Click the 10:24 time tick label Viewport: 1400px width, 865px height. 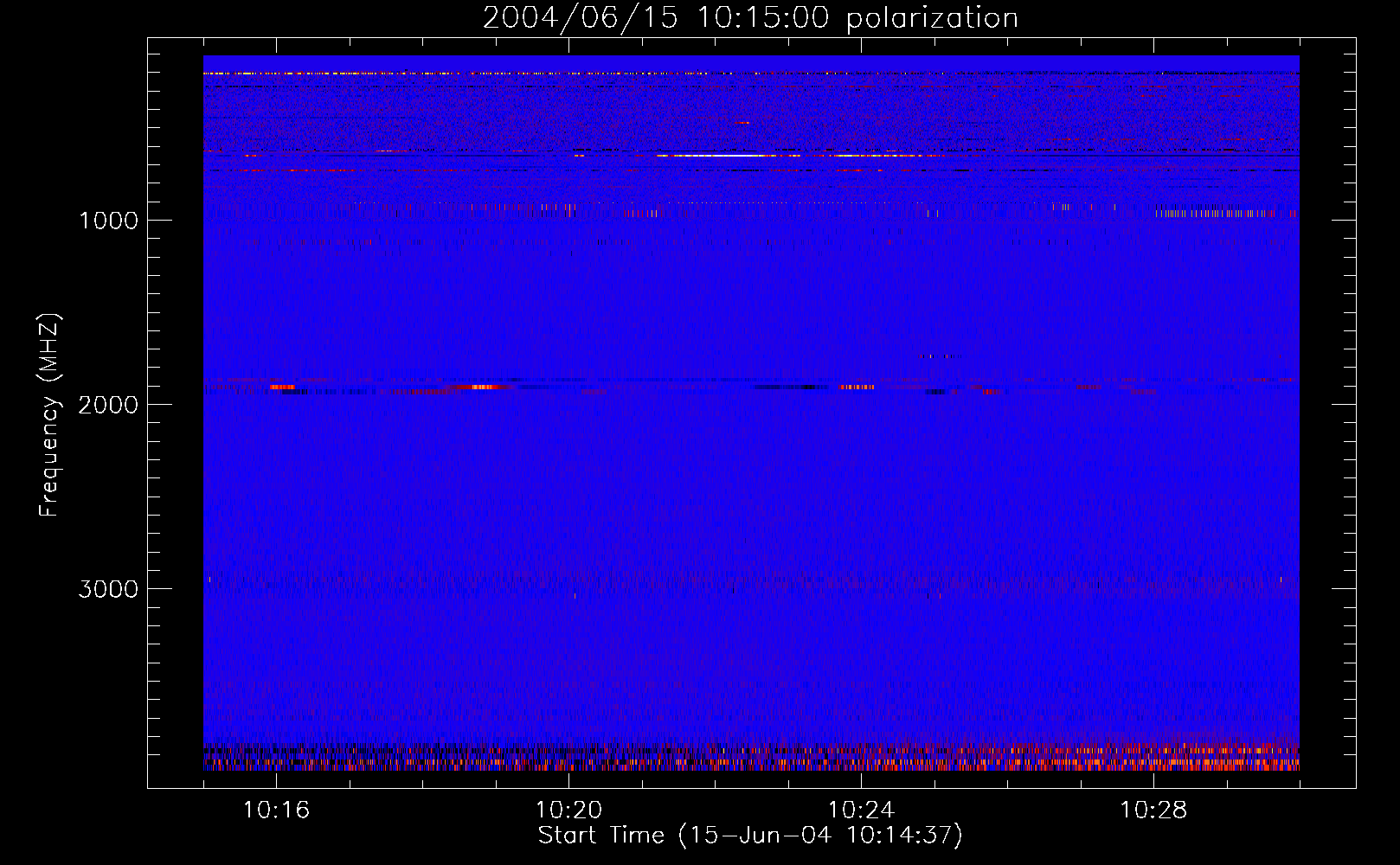tap(861, 811)
